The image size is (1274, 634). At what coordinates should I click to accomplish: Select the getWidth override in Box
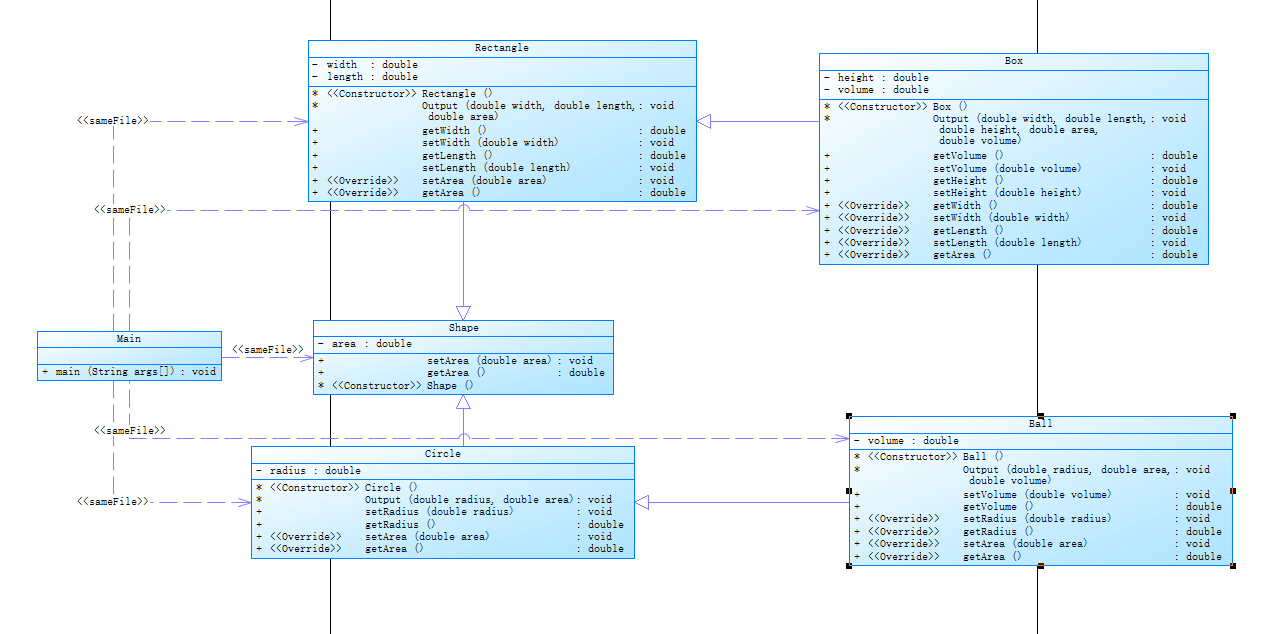pos(1010,206)
